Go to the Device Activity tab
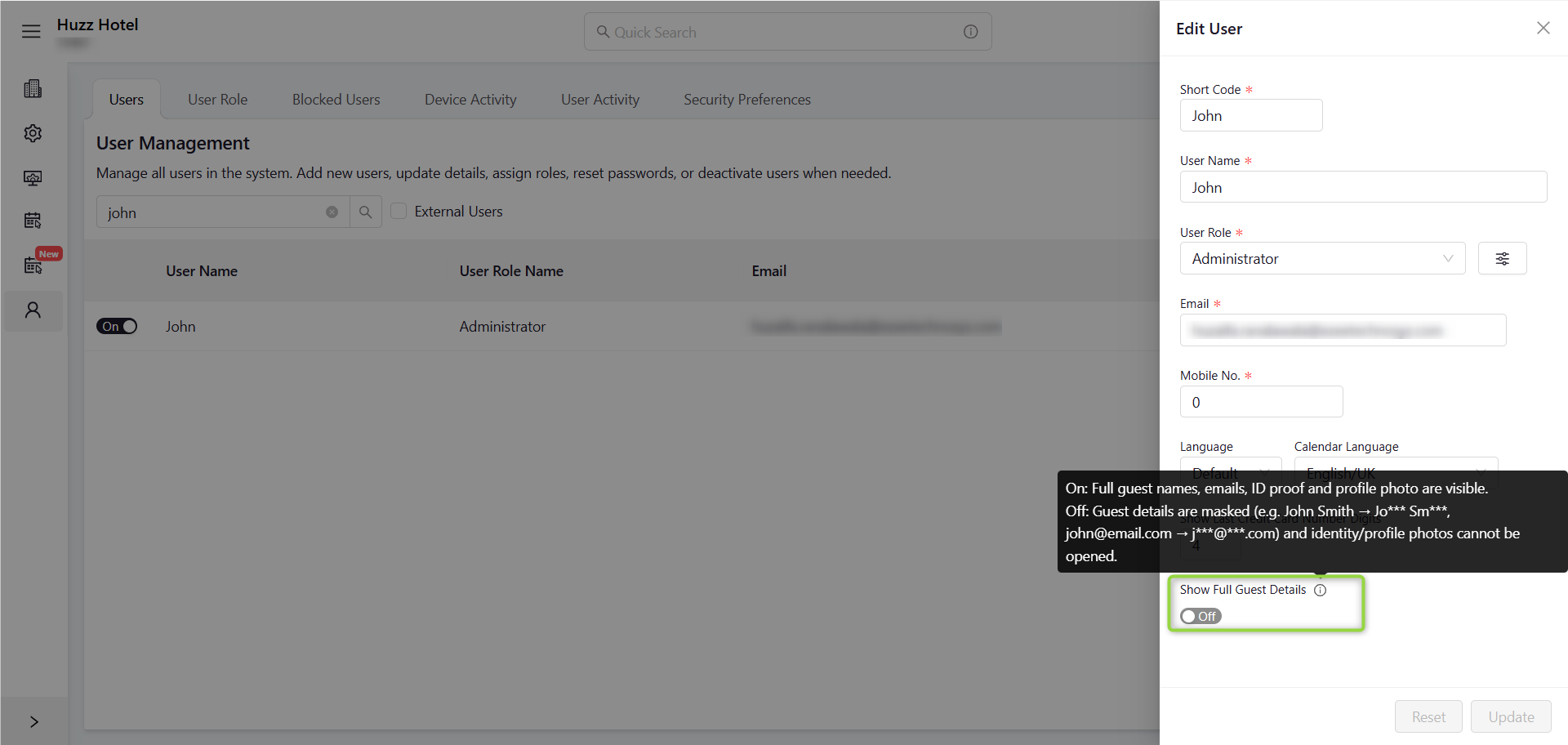The image size is (1568, 745). [470, 100]
